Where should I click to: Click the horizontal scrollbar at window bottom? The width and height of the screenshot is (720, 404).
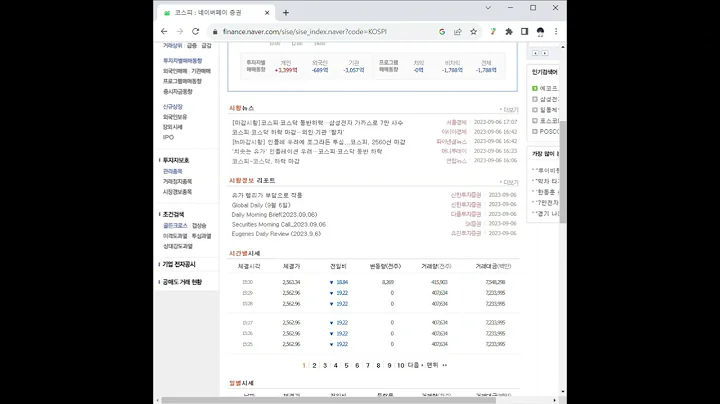[328, 400]
